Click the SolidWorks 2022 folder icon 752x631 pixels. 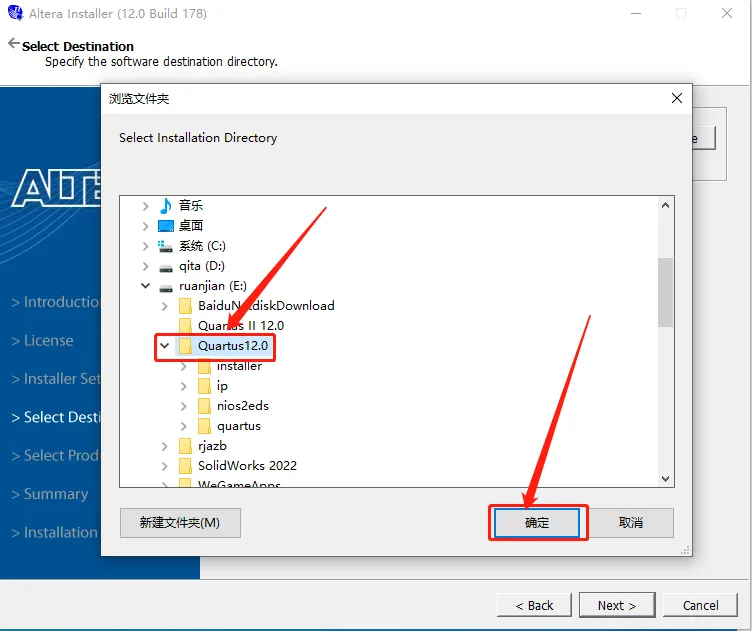pos(185,466)
